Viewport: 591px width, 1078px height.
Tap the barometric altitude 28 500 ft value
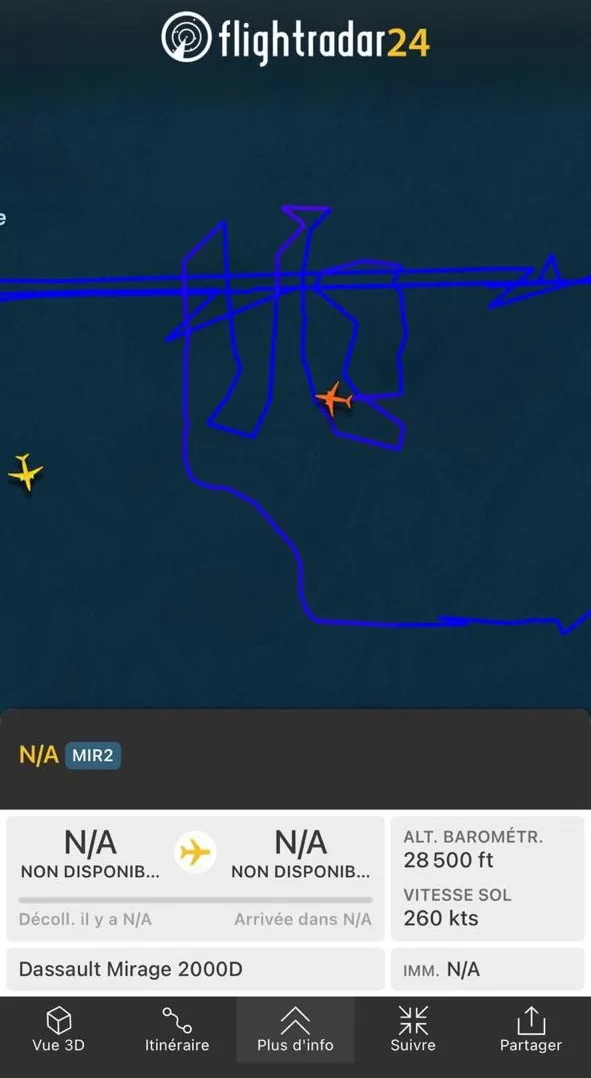point(448,860)
